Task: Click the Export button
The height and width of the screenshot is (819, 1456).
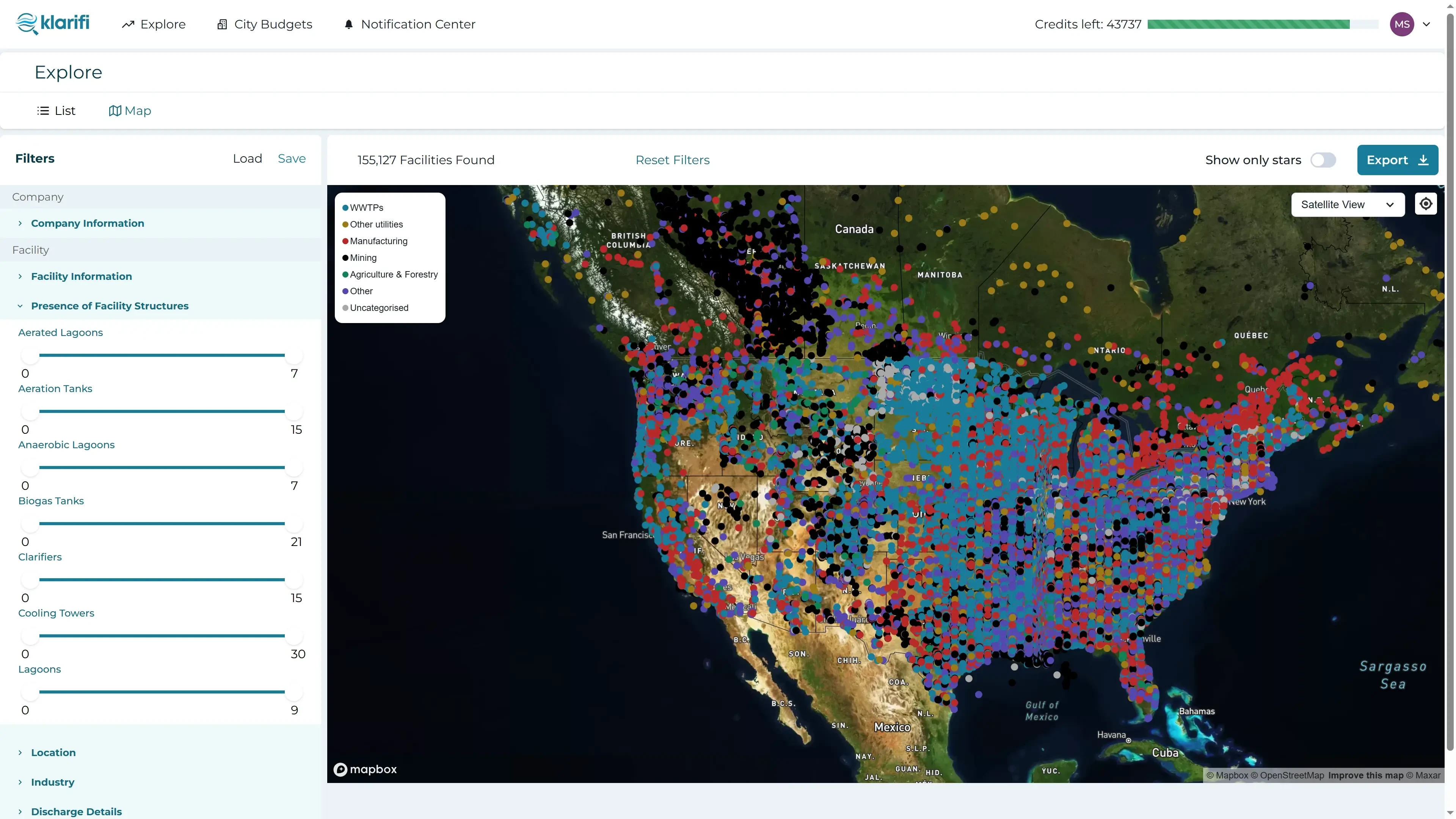Action: tap(1397, 160)
